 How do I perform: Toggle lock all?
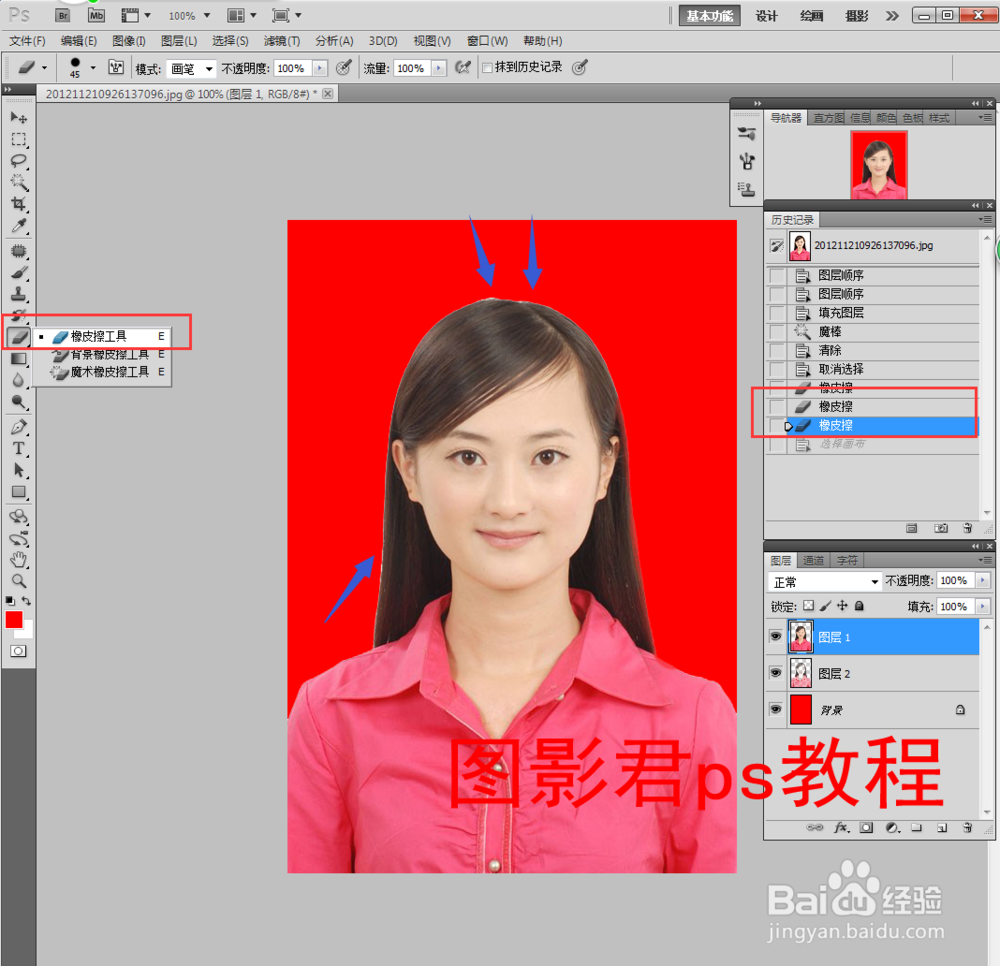coord(859,606)
